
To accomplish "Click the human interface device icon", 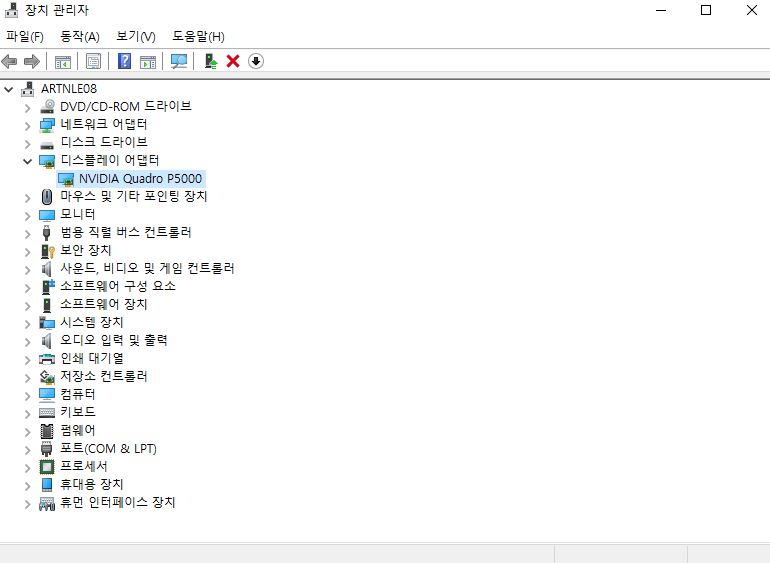I will [x=47, y=504].
